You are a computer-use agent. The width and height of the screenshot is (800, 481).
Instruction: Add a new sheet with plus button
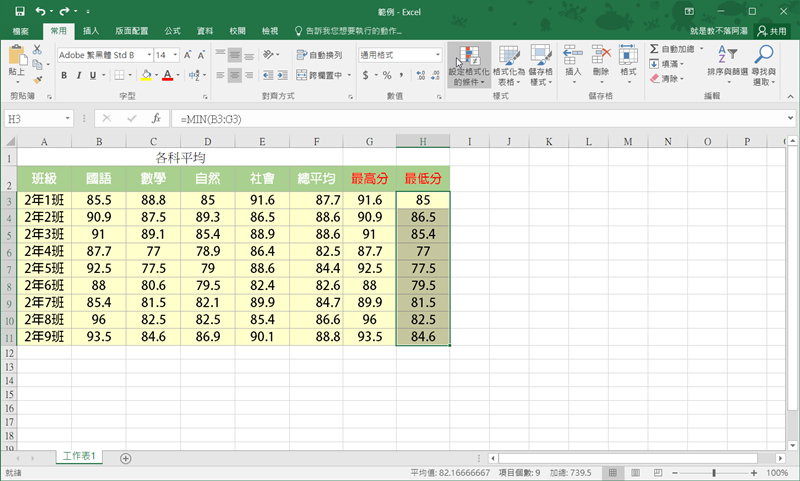(x=125, y=457)
